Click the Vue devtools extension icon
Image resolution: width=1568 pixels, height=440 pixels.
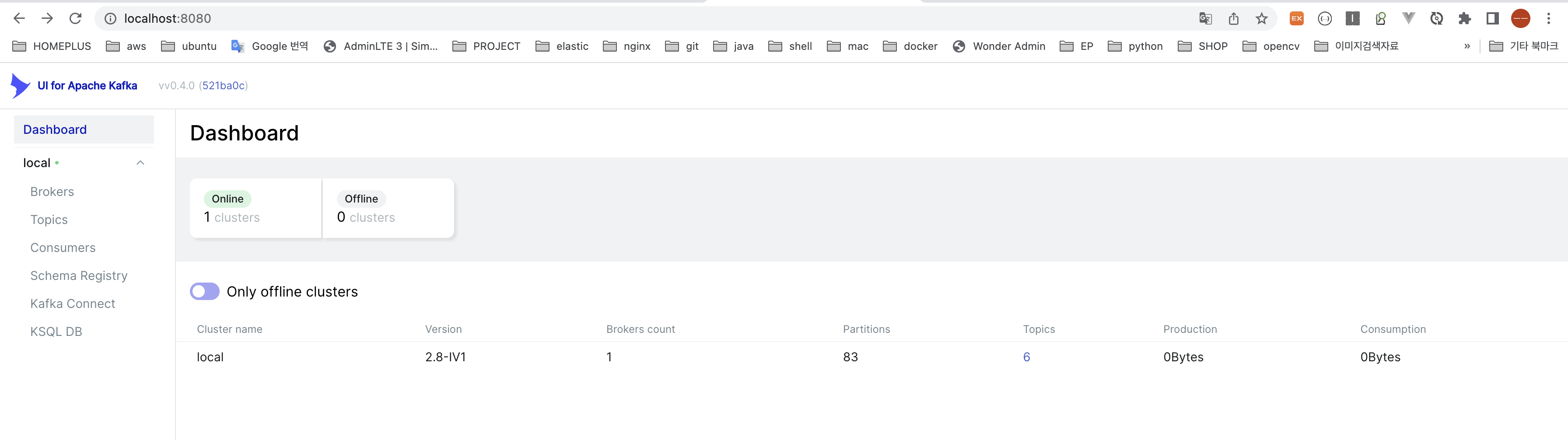pos(1408,19)
